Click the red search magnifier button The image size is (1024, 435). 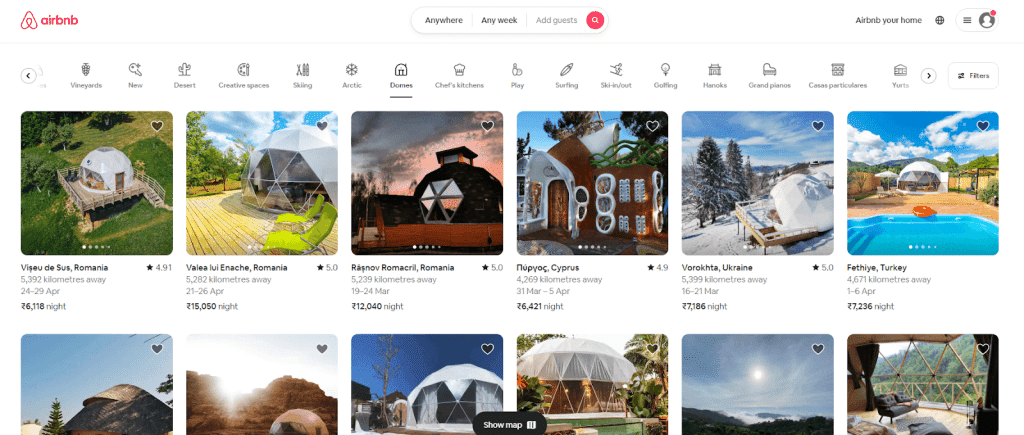pos(595,20)
